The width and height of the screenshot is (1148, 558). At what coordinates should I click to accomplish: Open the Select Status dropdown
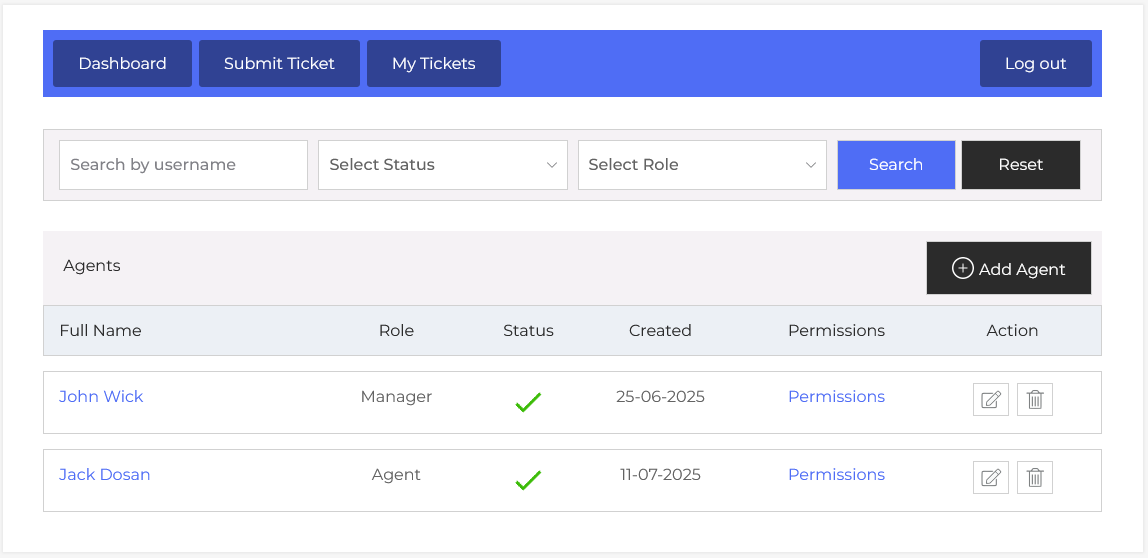tap(442, 165)
